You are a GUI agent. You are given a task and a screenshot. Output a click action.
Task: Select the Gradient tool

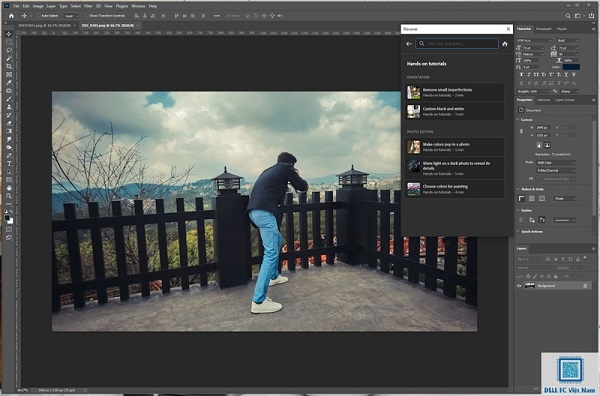click(9, 131)
